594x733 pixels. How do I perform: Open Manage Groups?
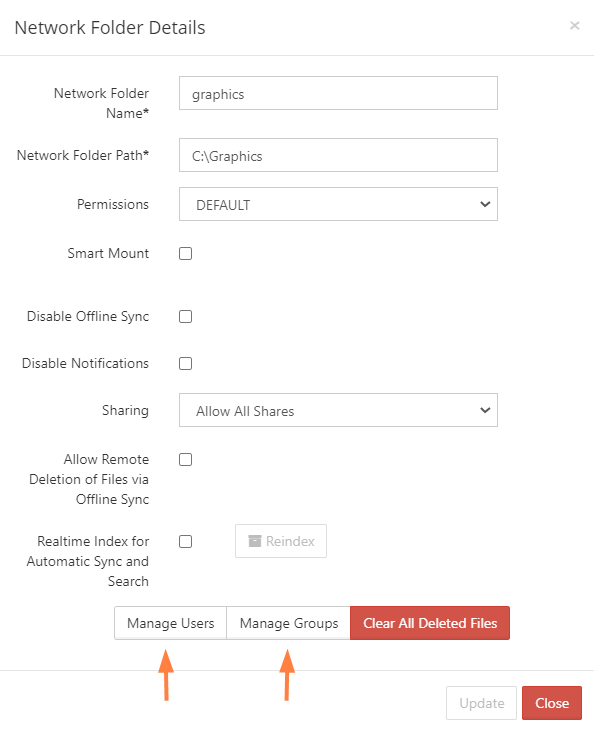click(x=289, y=623)
